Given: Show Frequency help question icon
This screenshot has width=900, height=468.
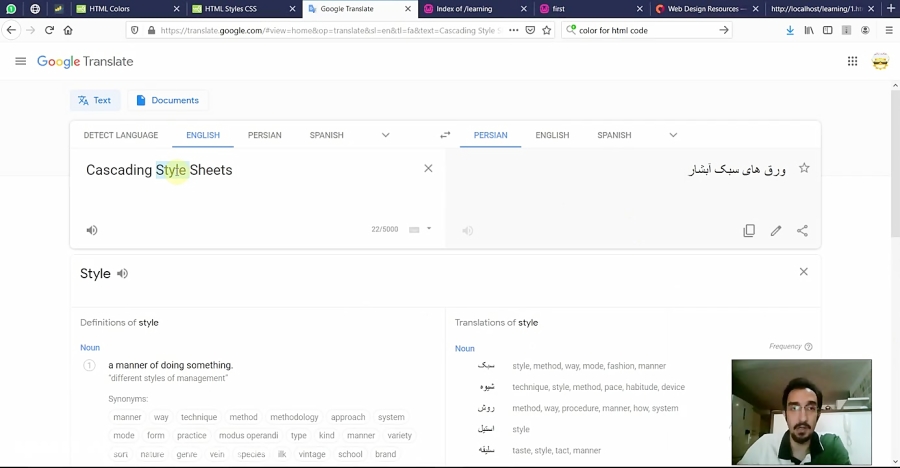Looking at the screenshot, I should click(x=808, y=346).
